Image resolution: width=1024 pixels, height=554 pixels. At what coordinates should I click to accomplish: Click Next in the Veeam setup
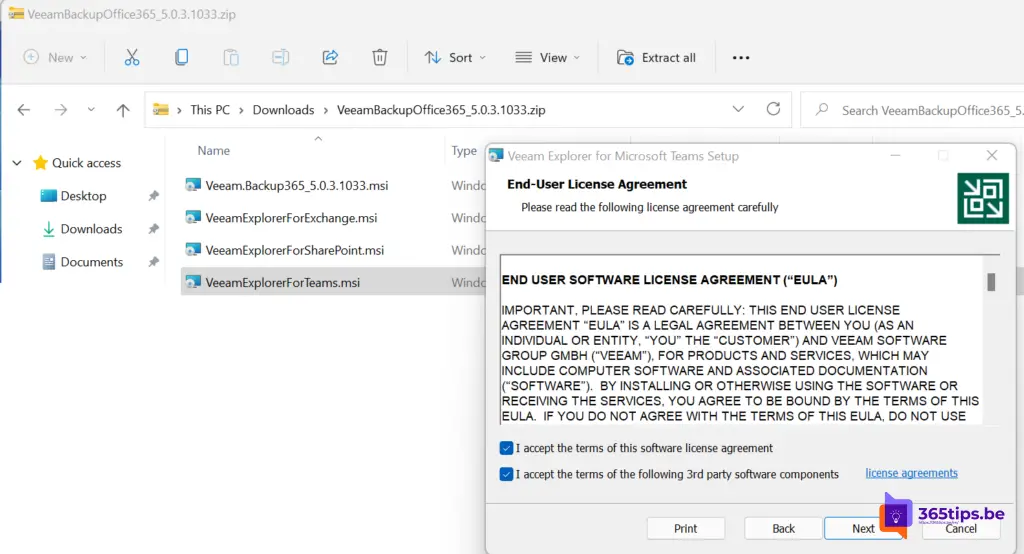863,529
